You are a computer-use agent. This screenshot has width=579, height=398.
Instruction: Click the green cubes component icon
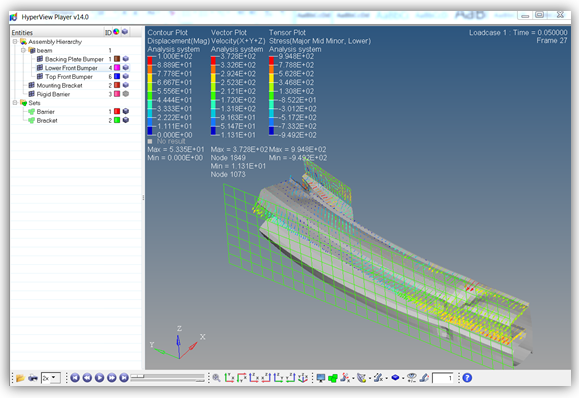[333, 378]
